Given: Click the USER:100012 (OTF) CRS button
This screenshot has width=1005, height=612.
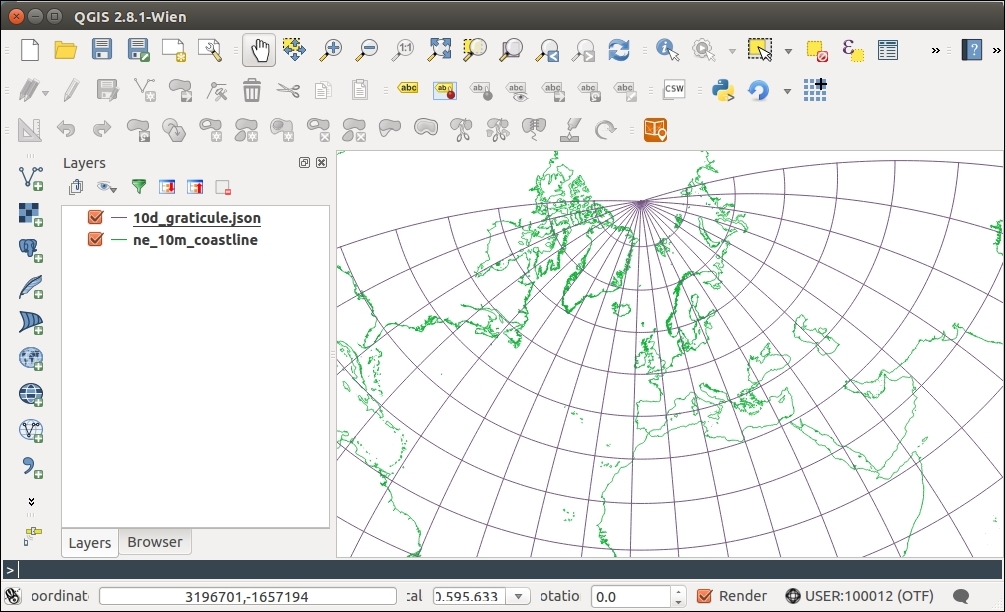Looking at the screenshot, I should 859,596.
